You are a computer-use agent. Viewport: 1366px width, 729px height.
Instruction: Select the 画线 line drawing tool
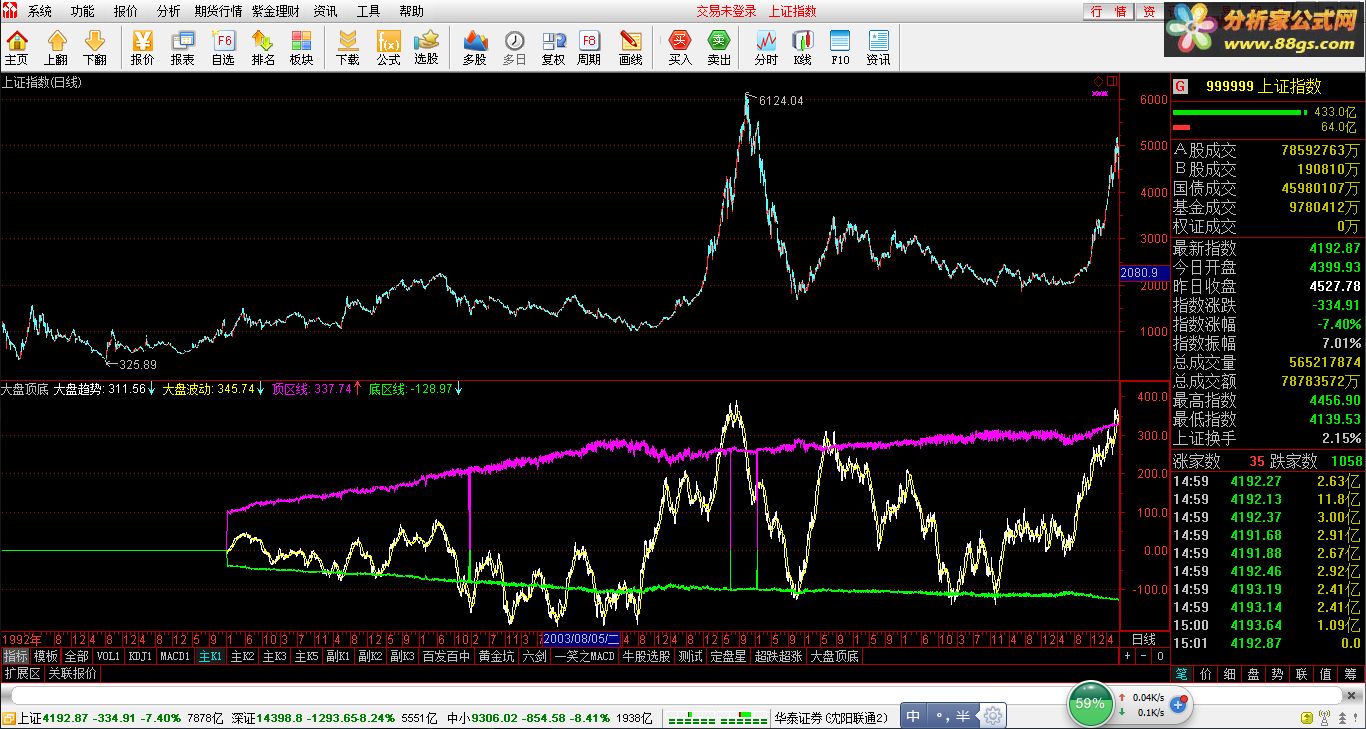(631, 47)
